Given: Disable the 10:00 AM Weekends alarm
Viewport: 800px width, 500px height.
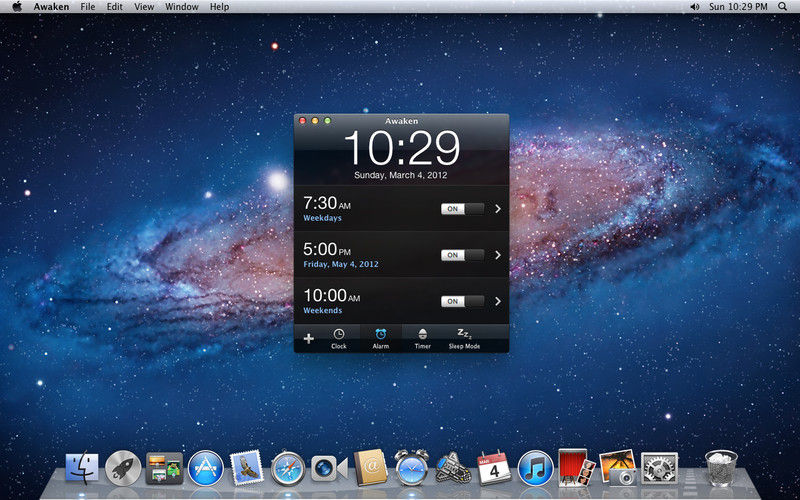Looking at the screenshot, I should (x=462, y=302).
